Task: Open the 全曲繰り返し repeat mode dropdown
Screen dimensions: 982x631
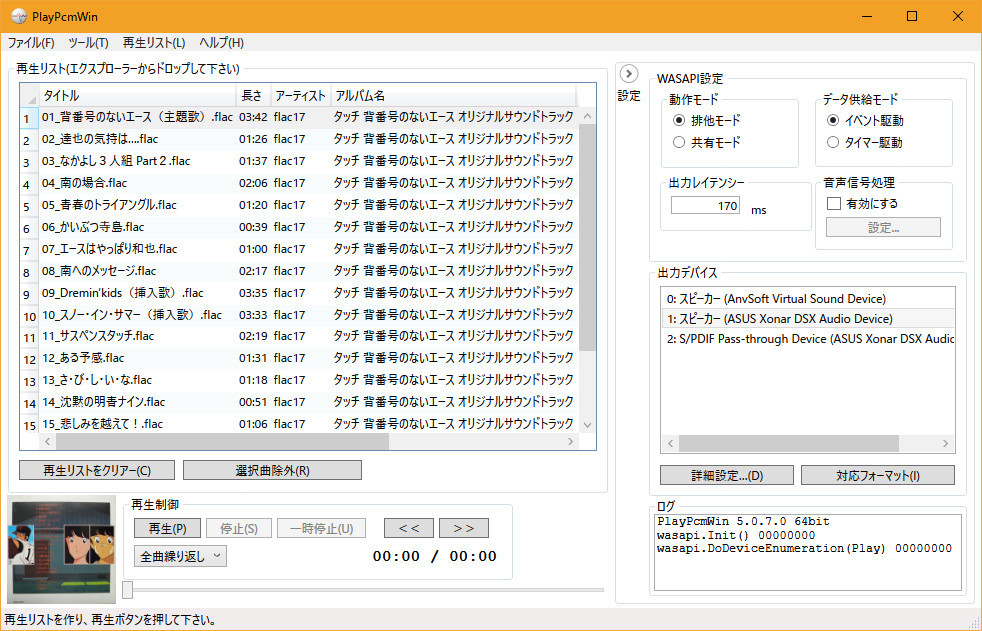Action: pyautogui.click(x=180, y=556)
